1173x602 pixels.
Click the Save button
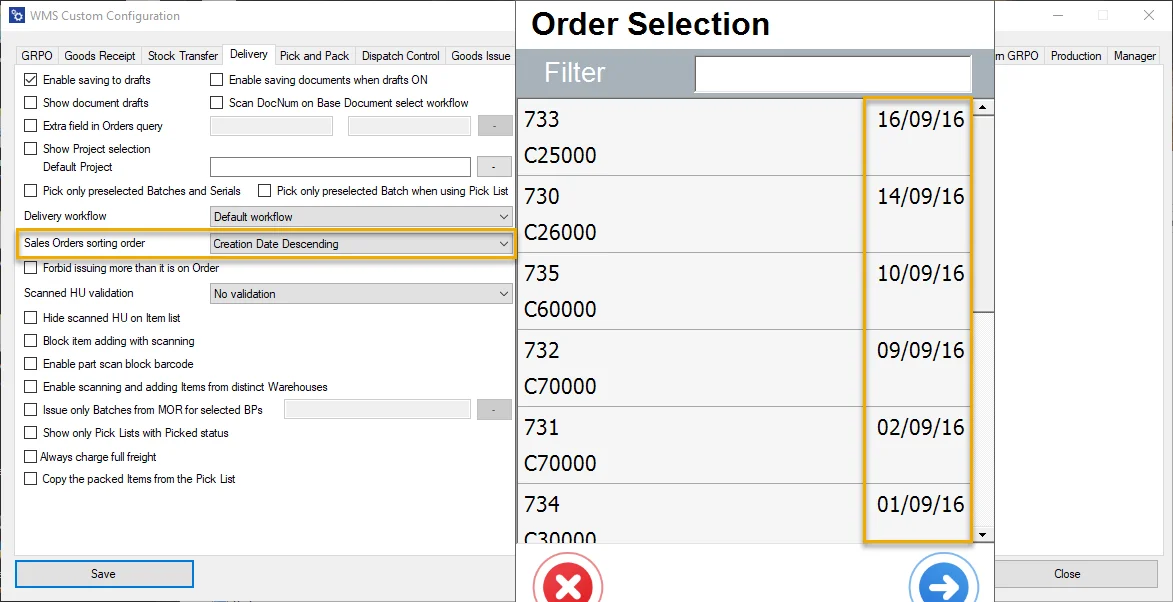click(104, 574)
